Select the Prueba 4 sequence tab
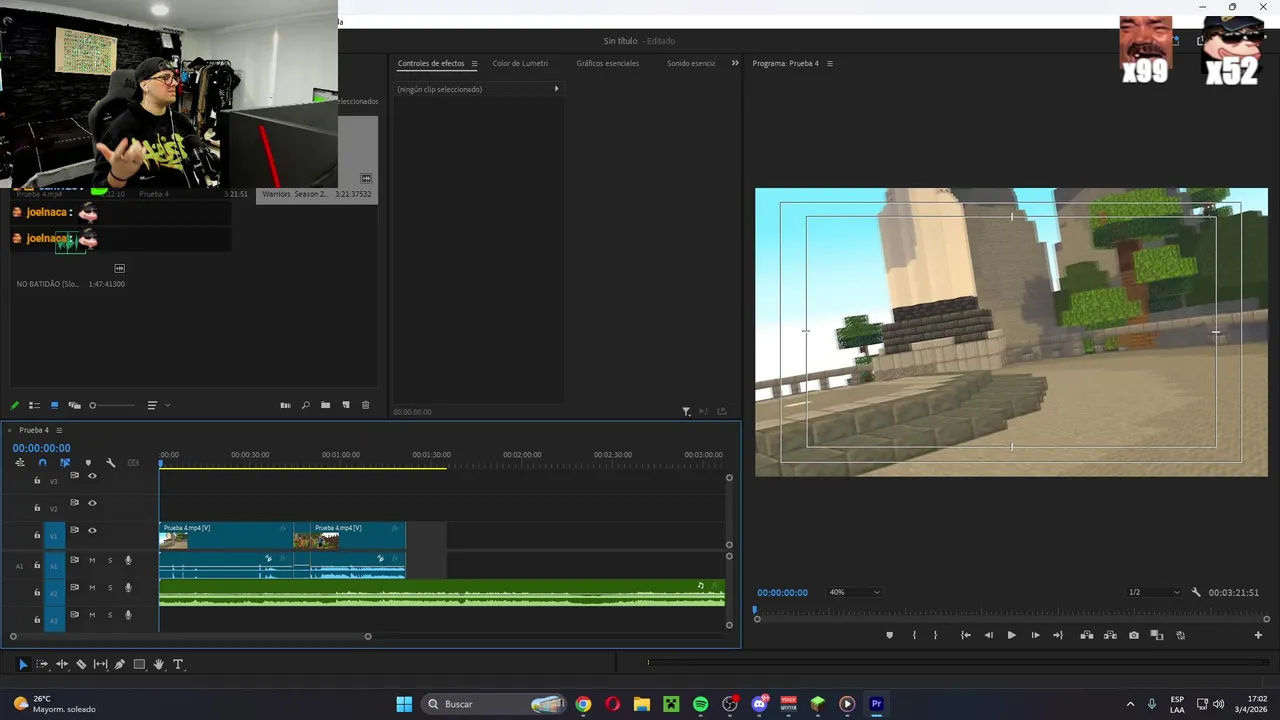Screen dimensions: 1280x720 (34, 430)
